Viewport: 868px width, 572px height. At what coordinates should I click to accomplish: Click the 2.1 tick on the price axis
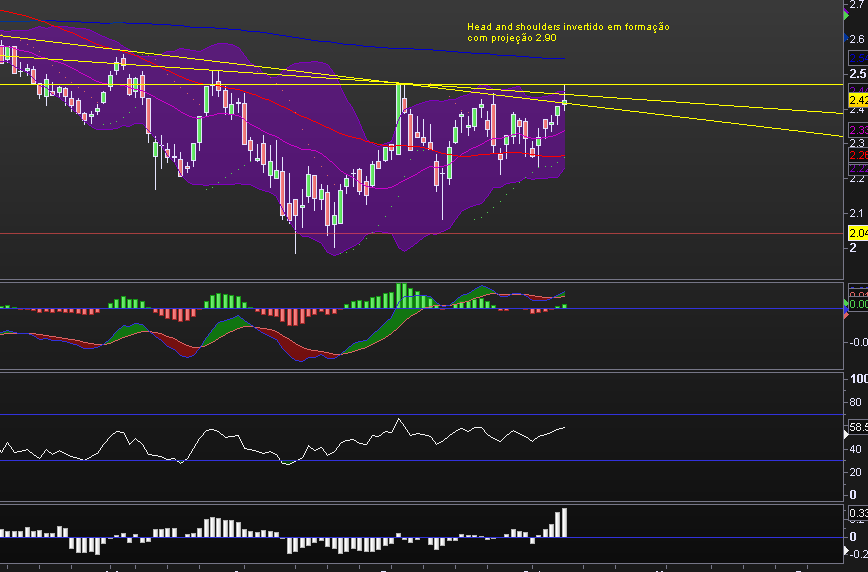click(x=857, y=213)
